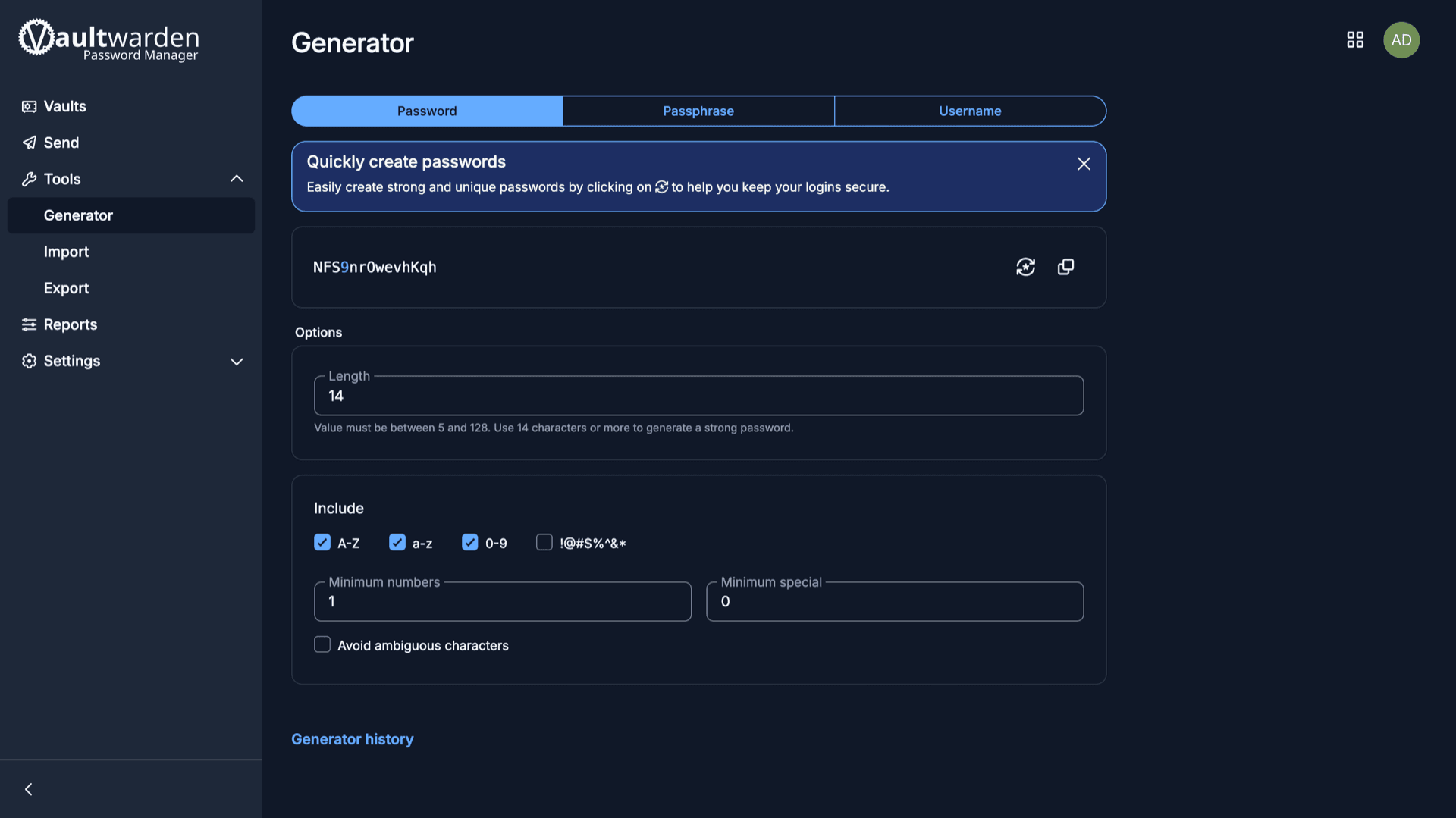Switch to the Username tab
The width and height of the screenshot is (1456, 818).
(x=970, y=111)
